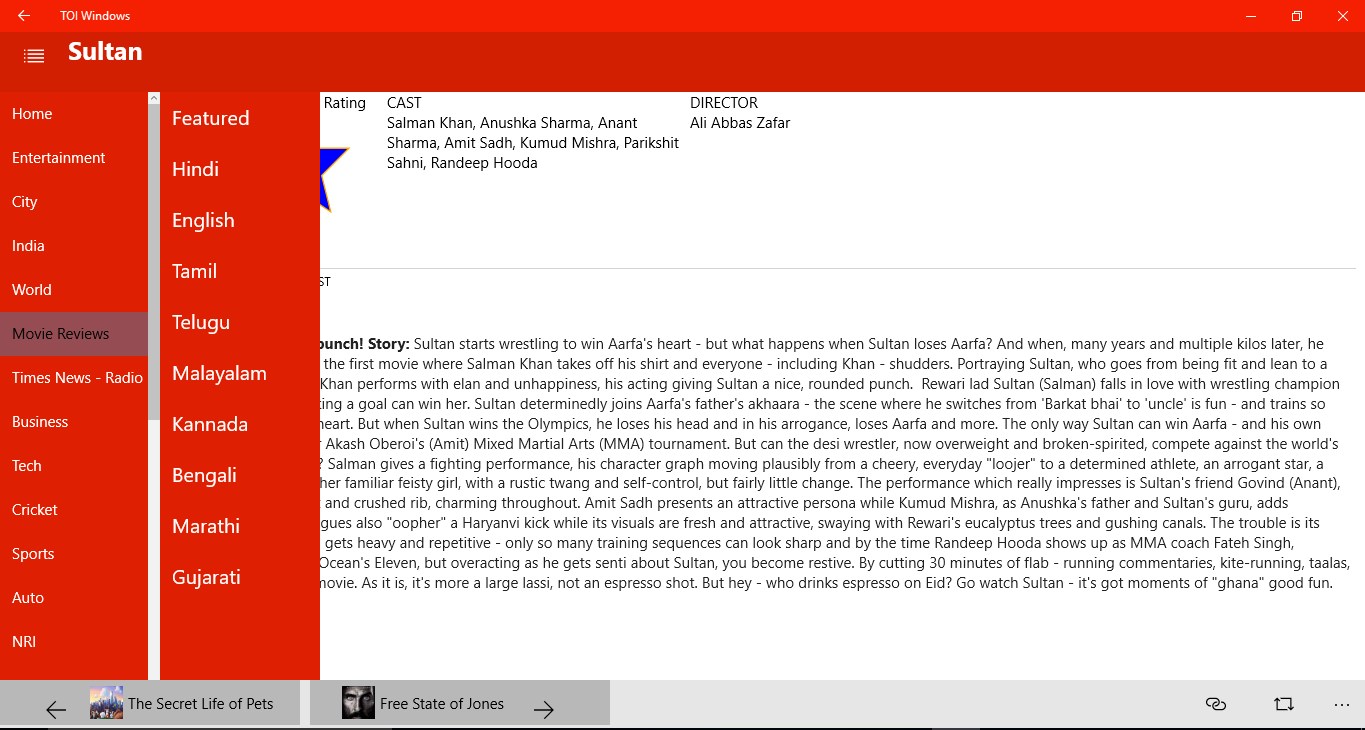Copy the review link using the link icon

click(1215, 704)
